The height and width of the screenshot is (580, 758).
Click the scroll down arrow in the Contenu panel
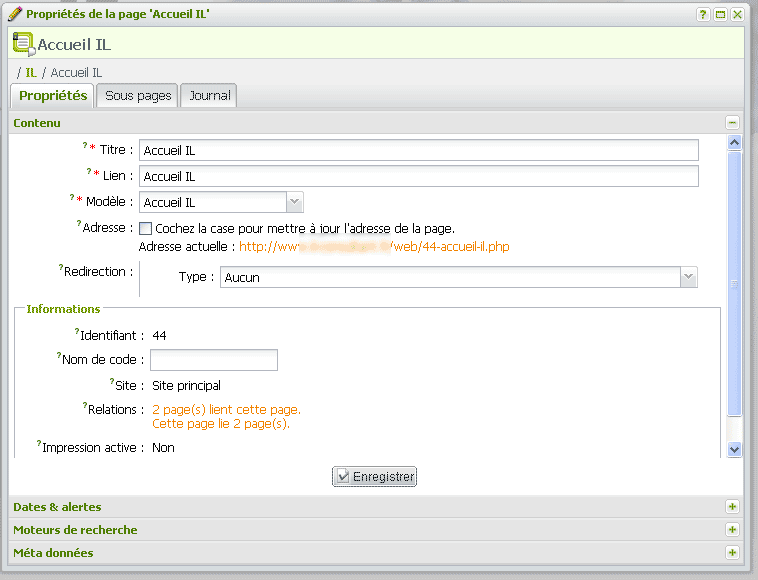pyautogui.click(x=735, y=450)
